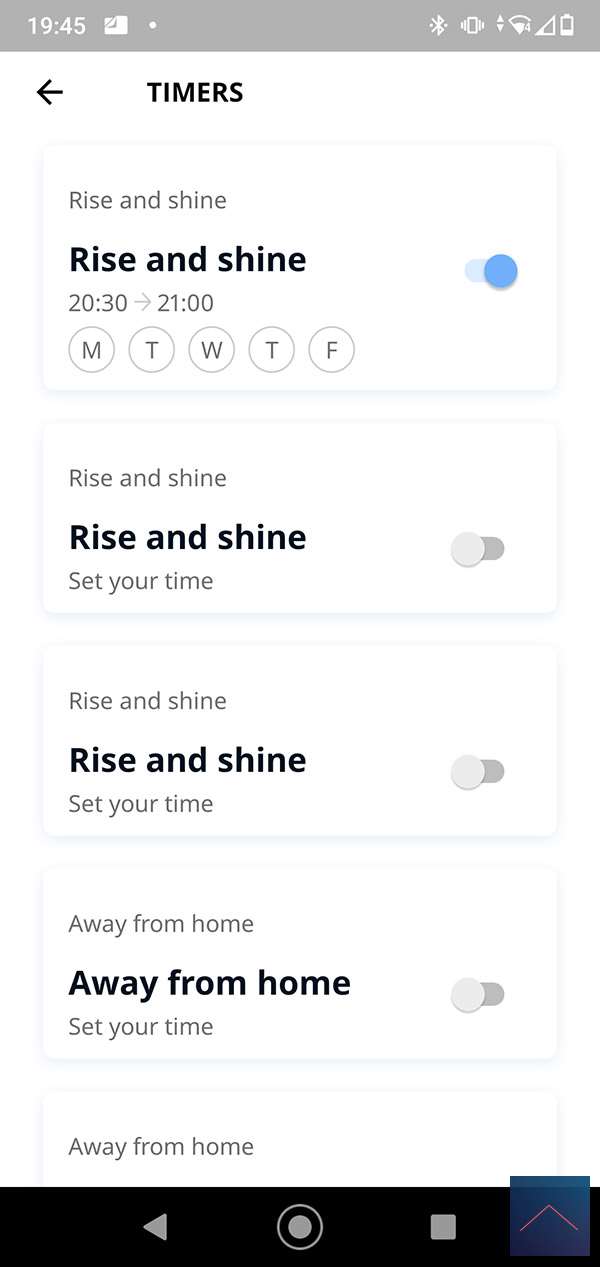The height and width of the screenshot is (1267, 600).
Task: Select Friday day circle
Action: (x=331, y=350)
